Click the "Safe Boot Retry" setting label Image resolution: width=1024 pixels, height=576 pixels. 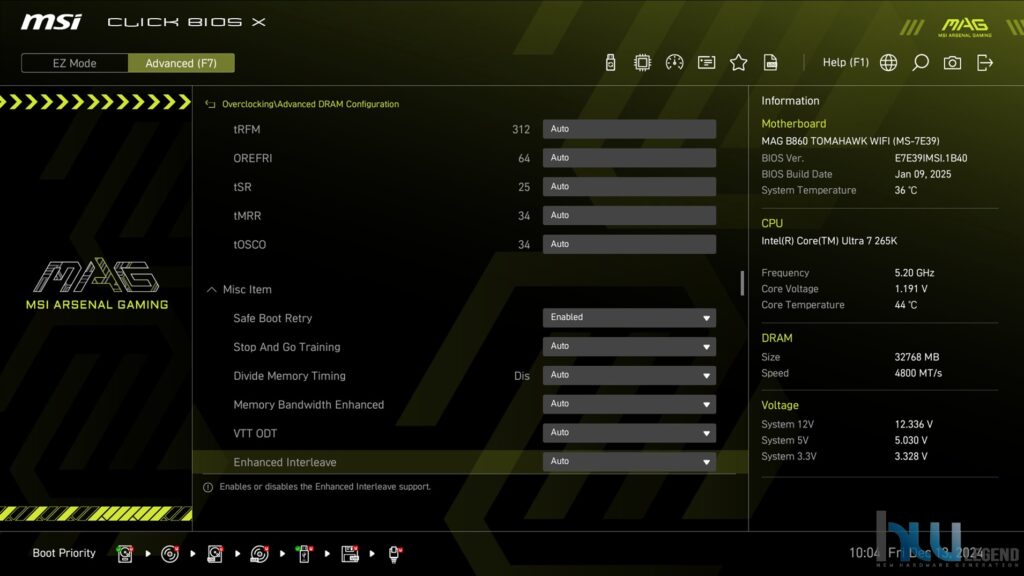tap(272, 318)
